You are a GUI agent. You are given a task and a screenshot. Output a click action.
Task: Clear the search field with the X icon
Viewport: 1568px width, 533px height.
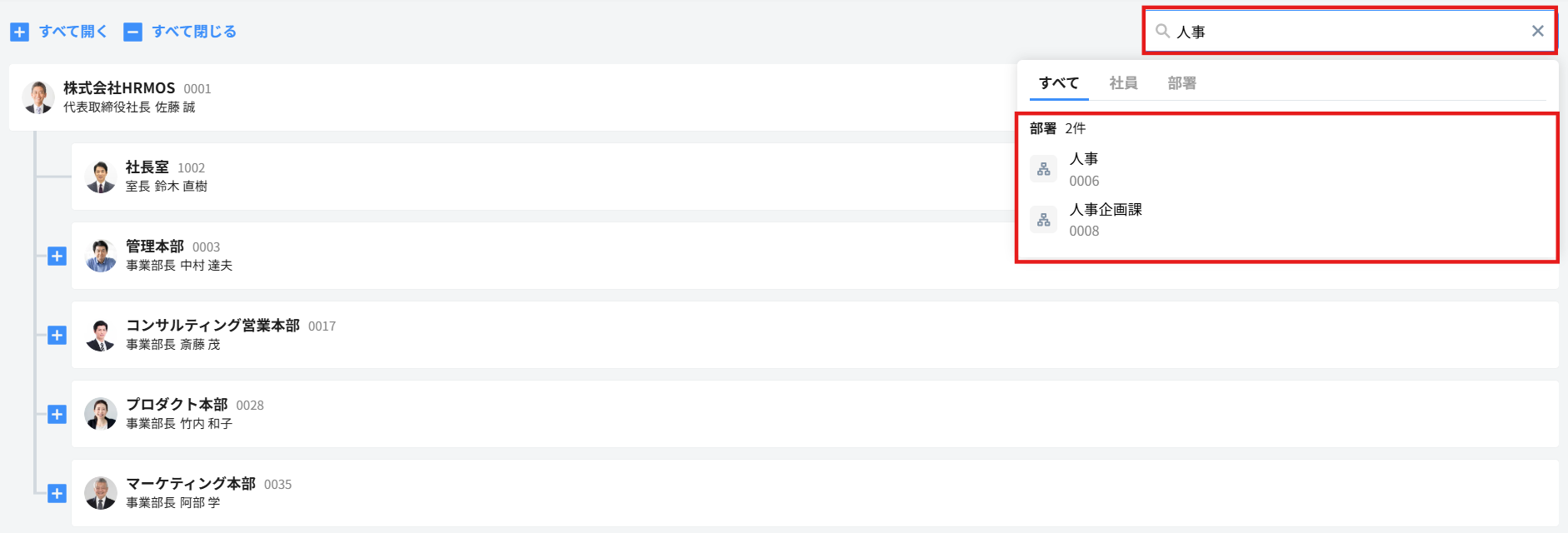coord(1537,31)
